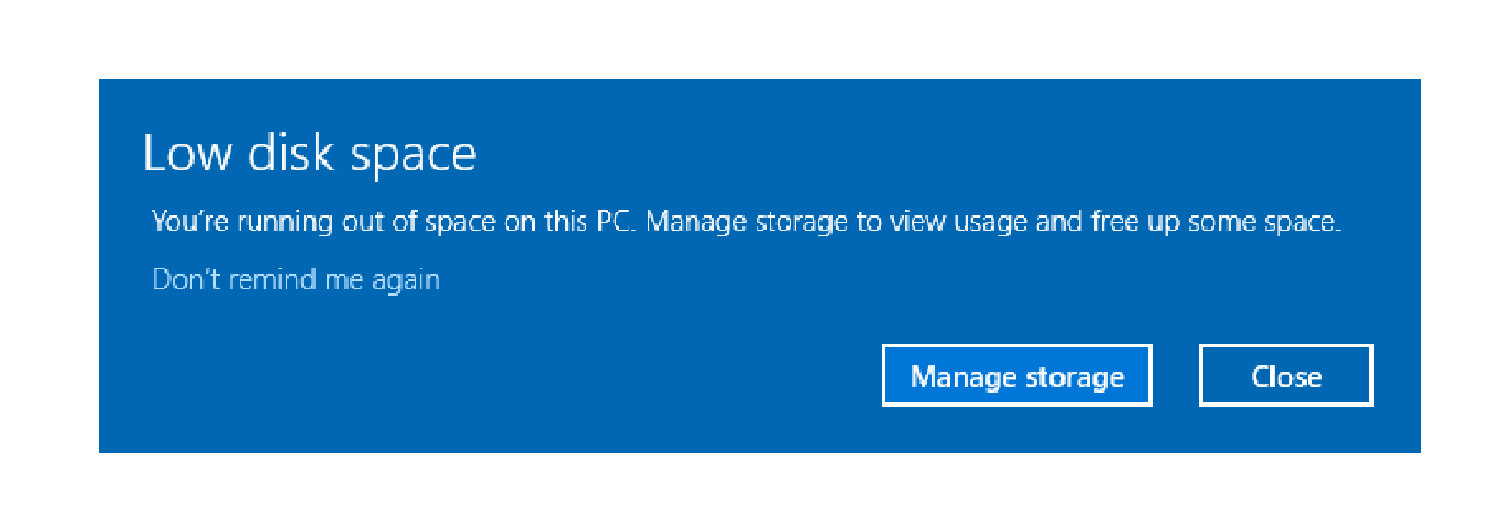This screenshot has width=1500, height=529.
Task: Activate the highlighted Manage storage button
Action: (x=1017, y=376)
